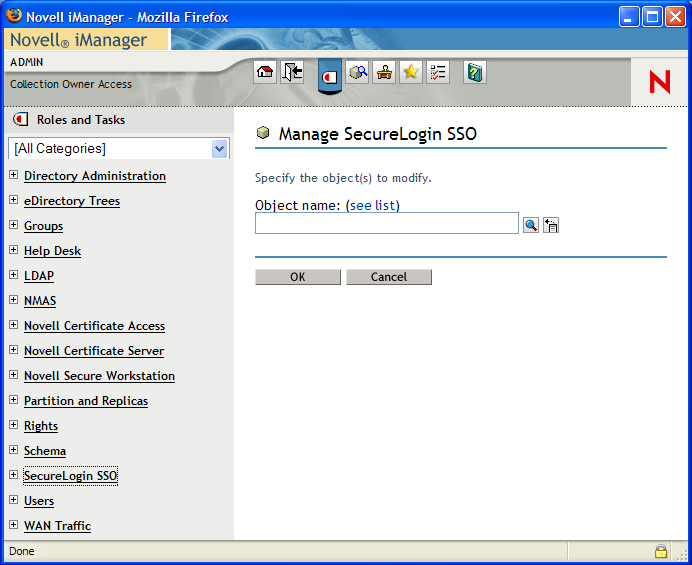The height and width of the screenshot is (565, 692).
Task: Expand the Novell Certificate Server role
Action: point(14,350)
